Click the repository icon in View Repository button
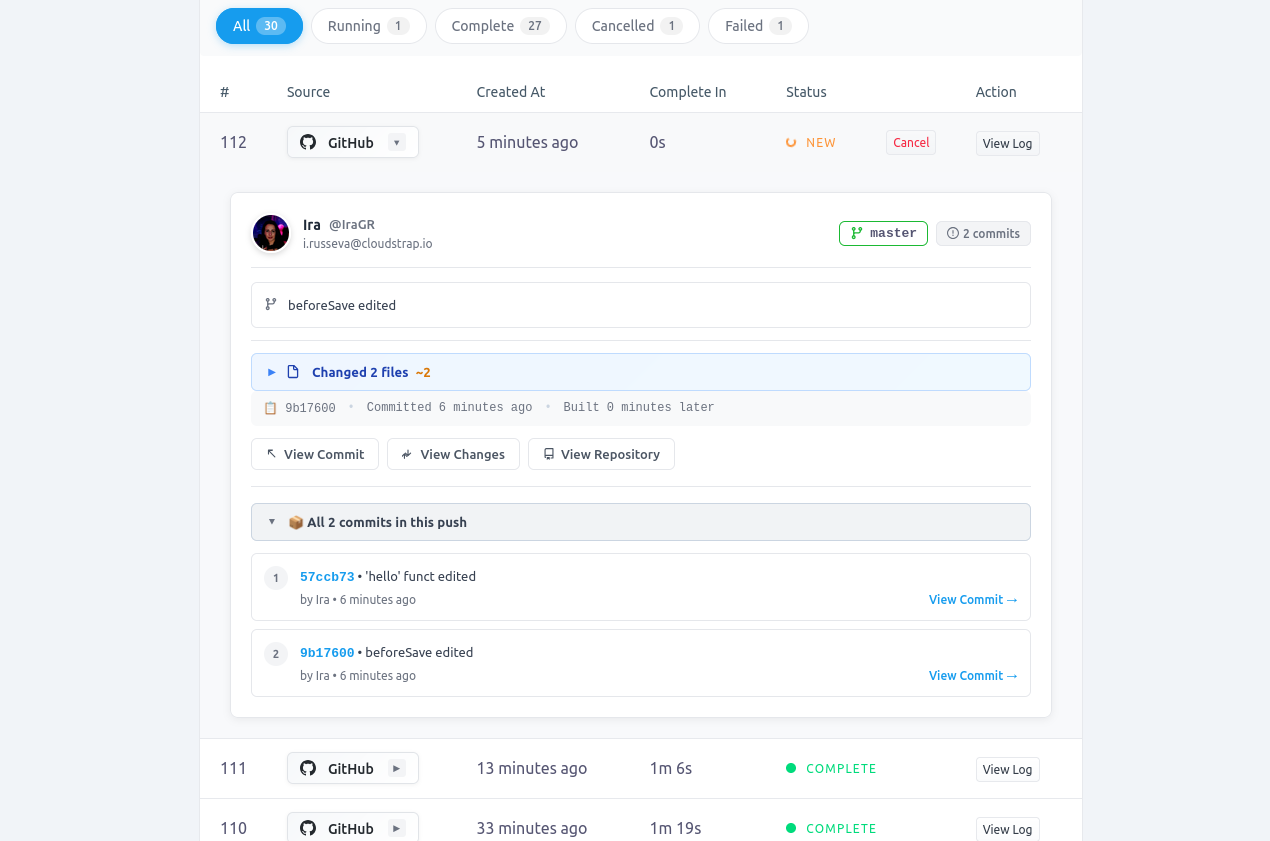This screenshot has width=1270, height=841. tap(548, 454)
